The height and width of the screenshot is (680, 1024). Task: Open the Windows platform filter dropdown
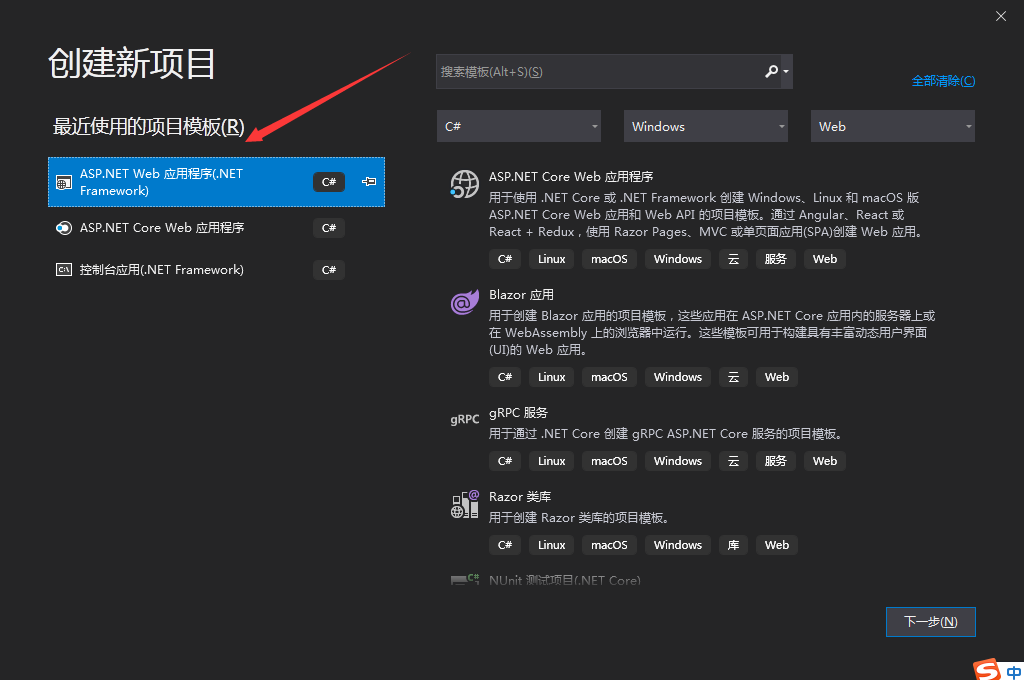pos(706,126)
